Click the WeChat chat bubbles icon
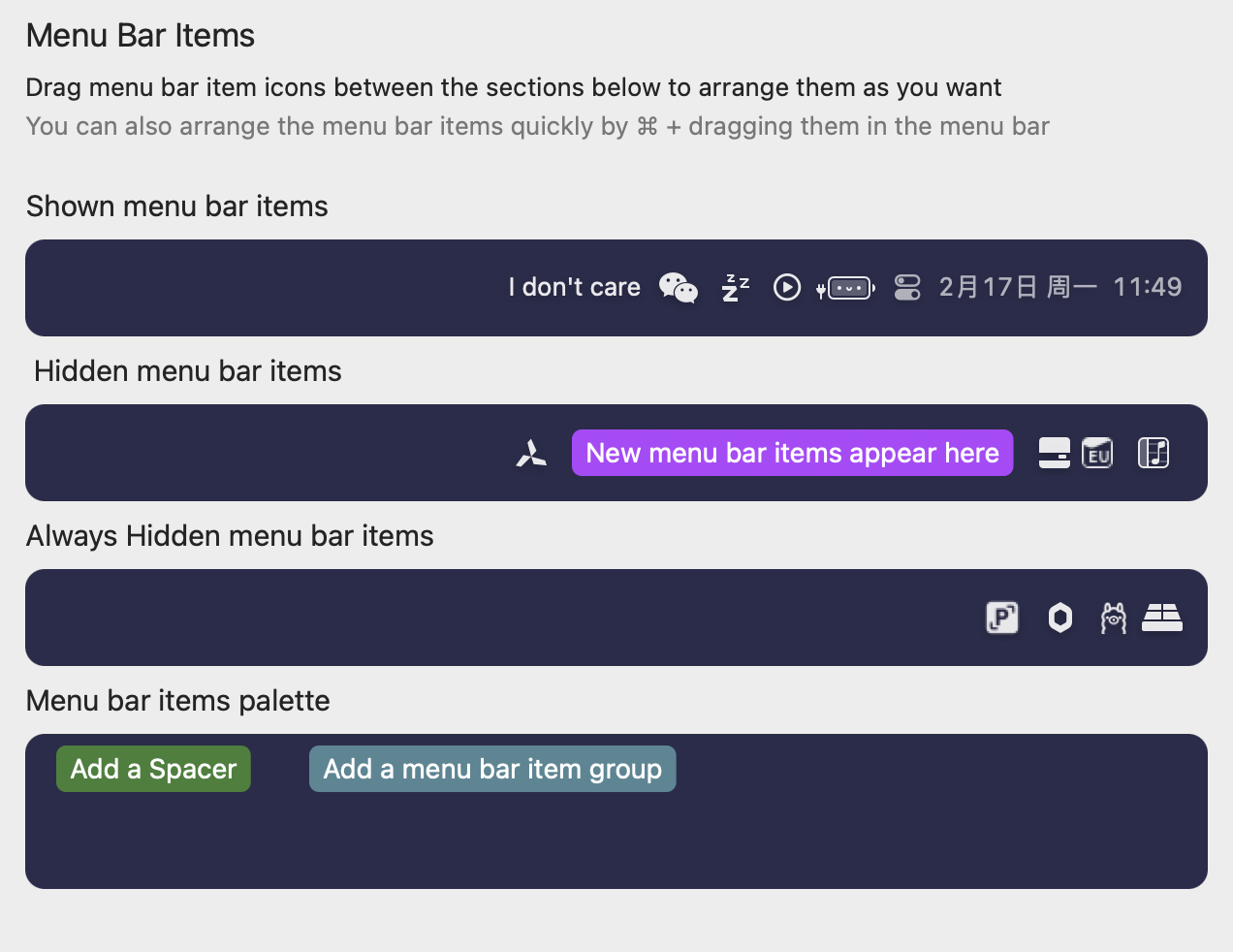The width and height of the screenshot is (1233, 952). [x=678, y=288]
